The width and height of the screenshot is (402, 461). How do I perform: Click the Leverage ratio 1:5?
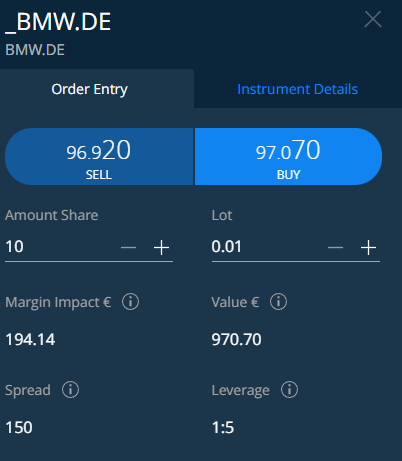coord(223,428)
